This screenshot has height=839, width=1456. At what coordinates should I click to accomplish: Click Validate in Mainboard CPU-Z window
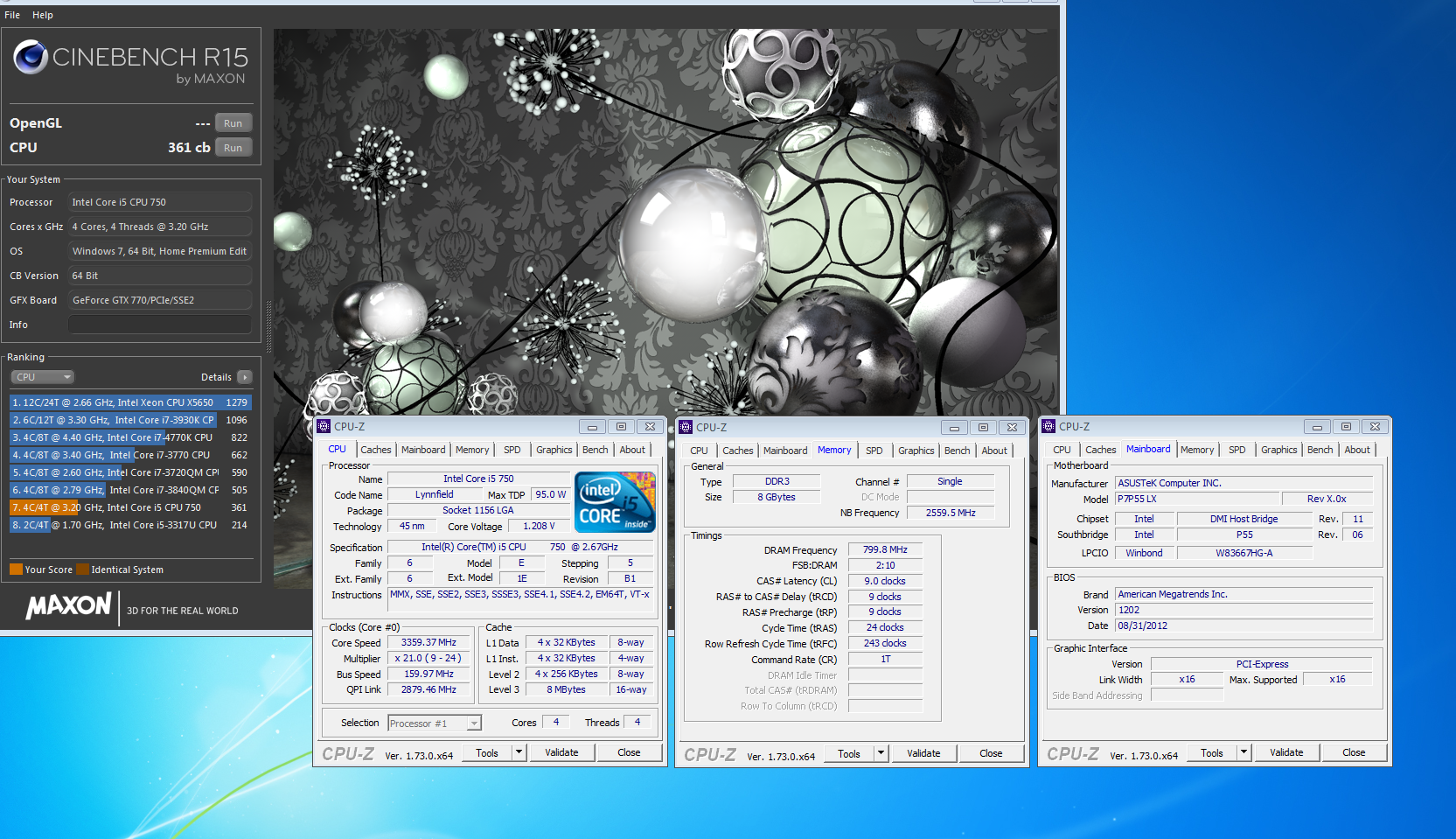(x=1286, y=752)
